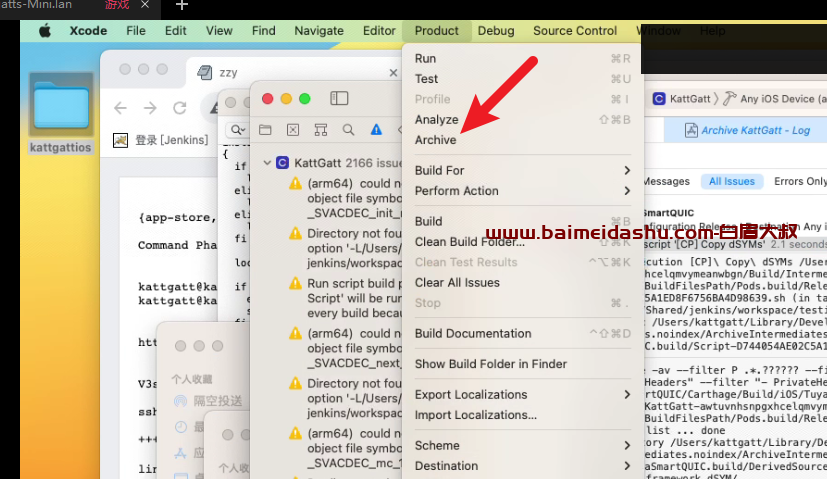
Task: Select the _SVACDEC_next_ object file warning
Action: click(x=345, y=348)
